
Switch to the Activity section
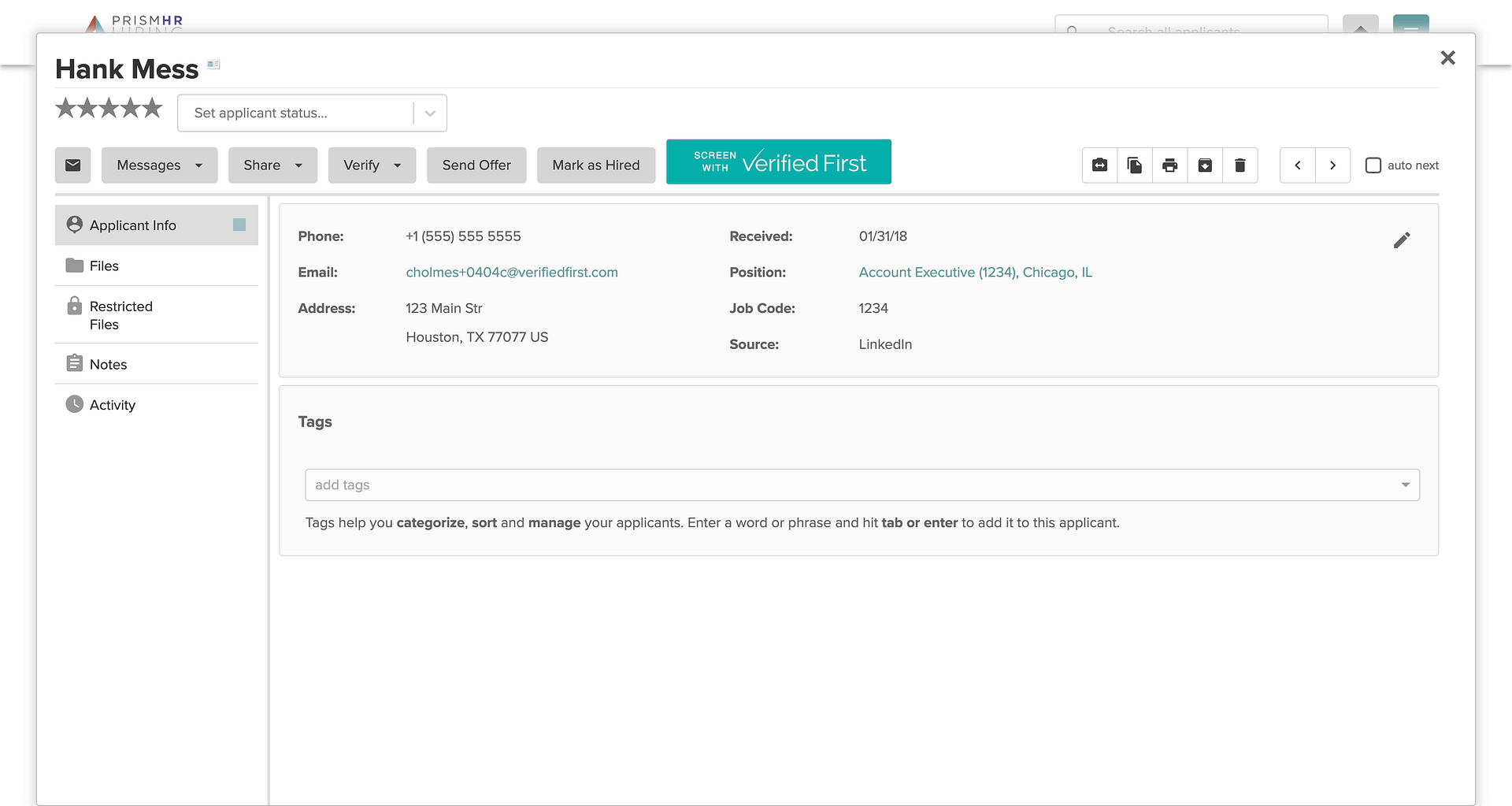(112, 405)
